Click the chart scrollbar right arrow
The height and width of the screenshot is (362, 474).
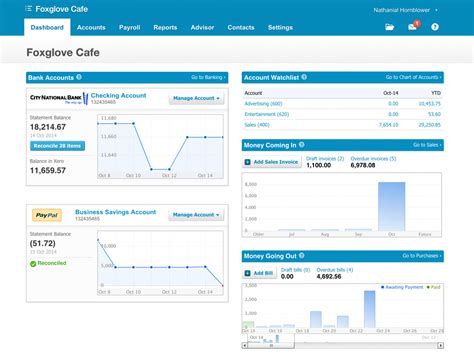(440, 346)
